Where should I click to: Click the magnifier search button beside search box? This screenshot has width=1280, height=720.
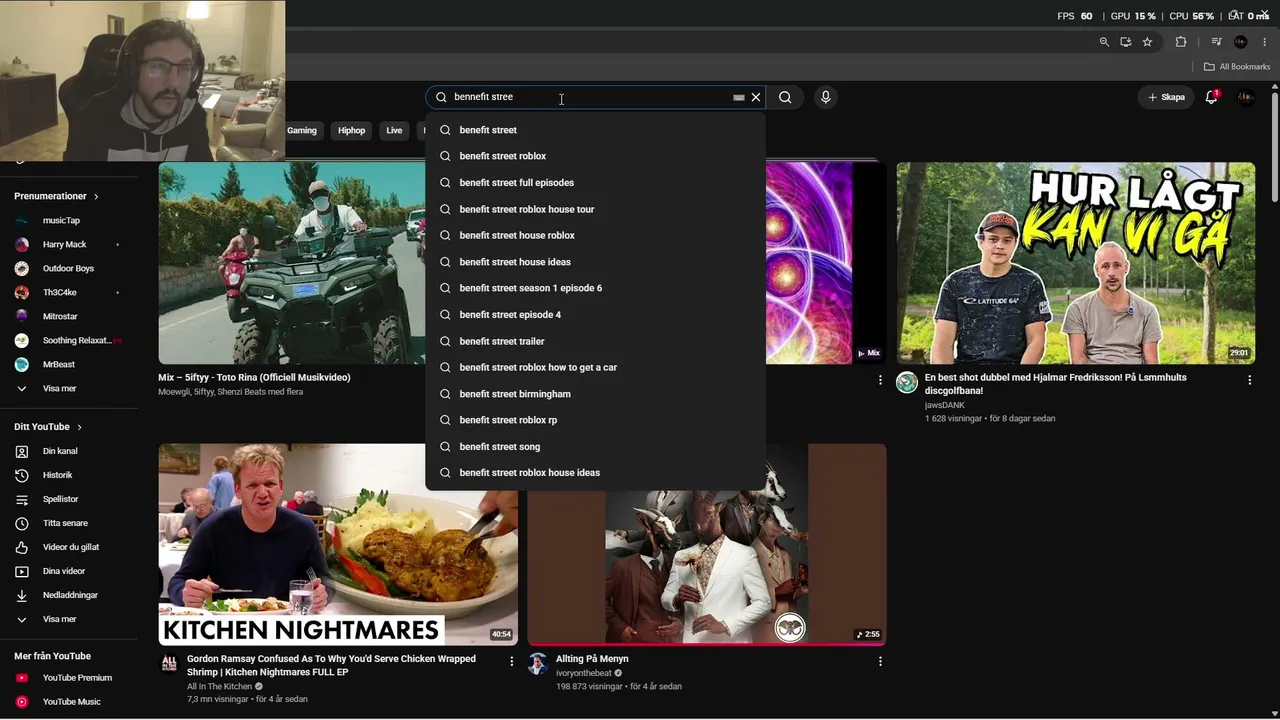(x=785, y=97)
